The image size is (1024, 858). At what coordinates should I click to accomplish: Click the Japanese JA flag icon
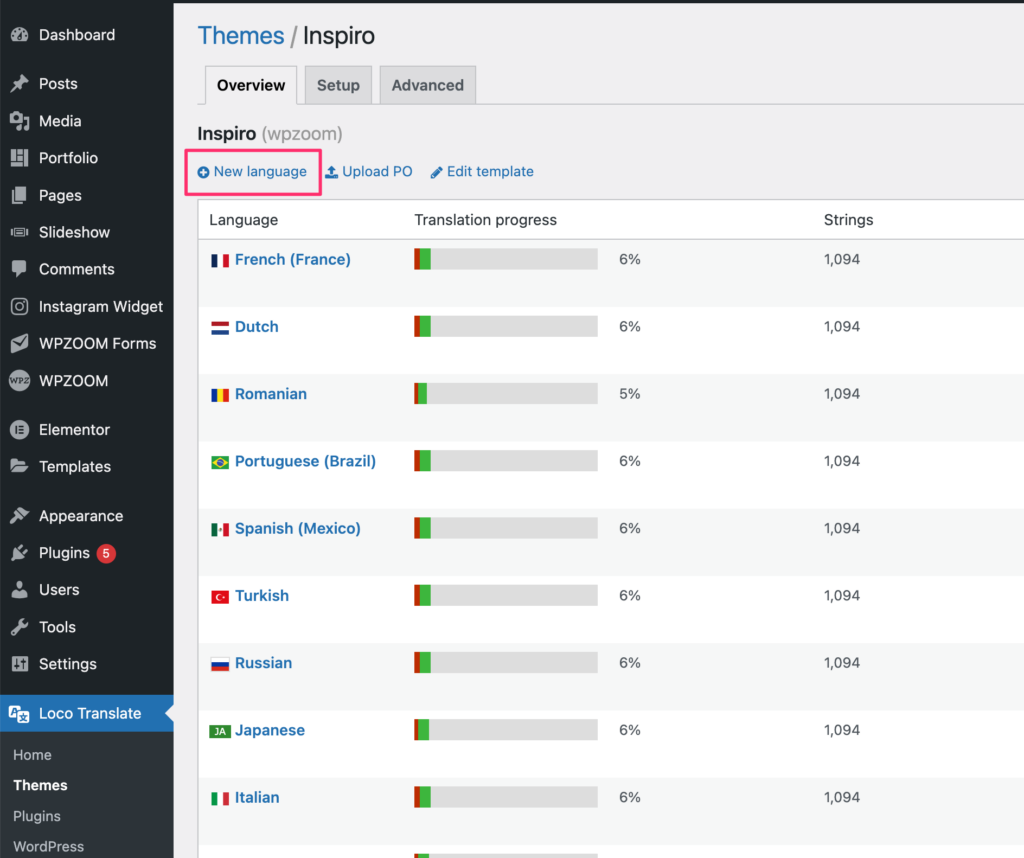pyautogui.click(x=220, y=731)
